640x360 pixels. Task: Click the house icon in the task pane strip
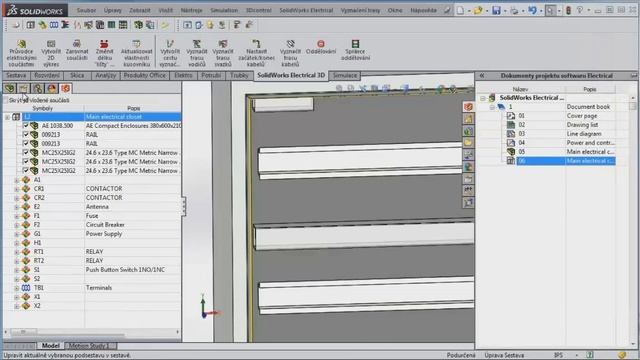click(468, 119)
